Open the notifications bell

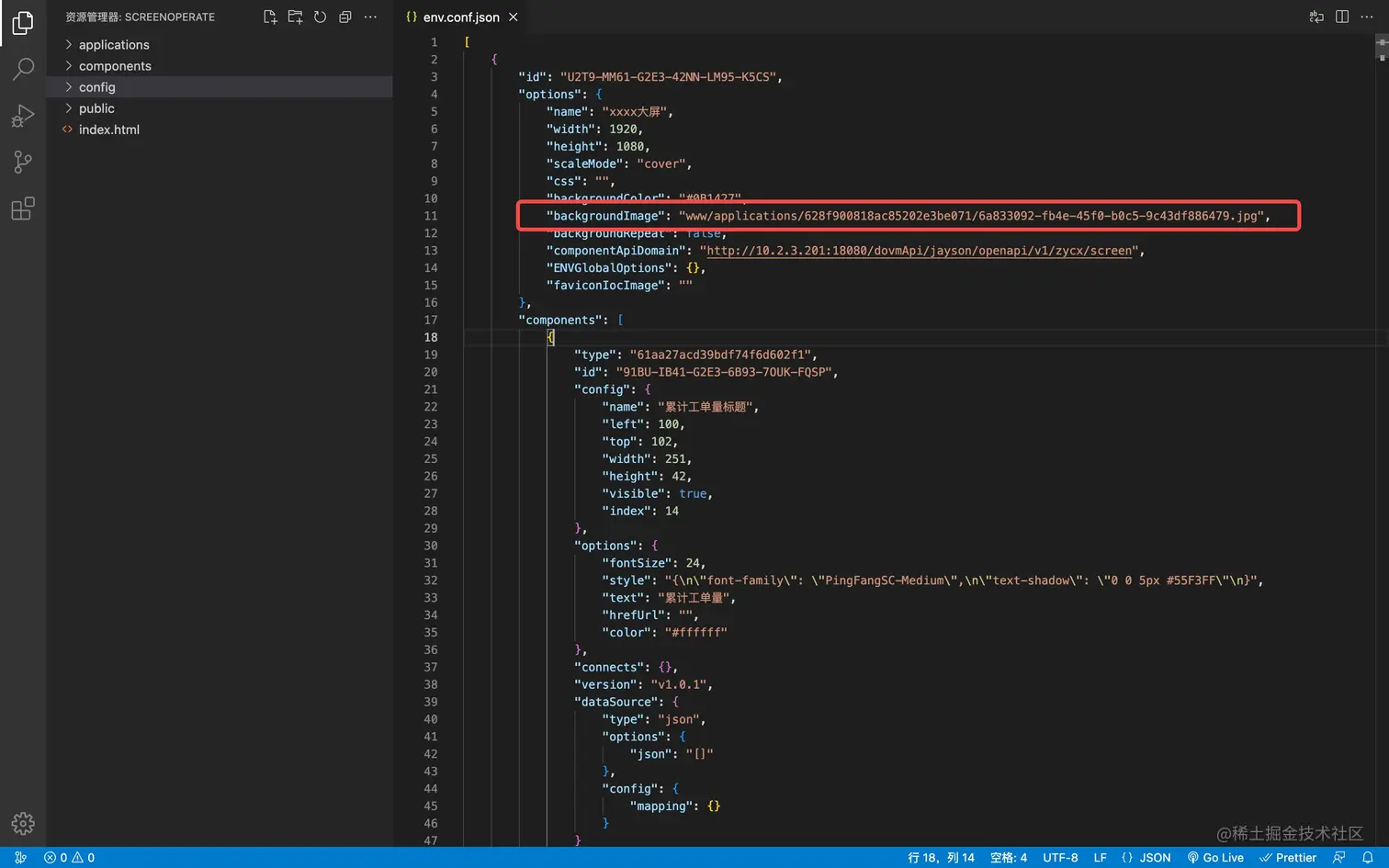click(1368, 858)
